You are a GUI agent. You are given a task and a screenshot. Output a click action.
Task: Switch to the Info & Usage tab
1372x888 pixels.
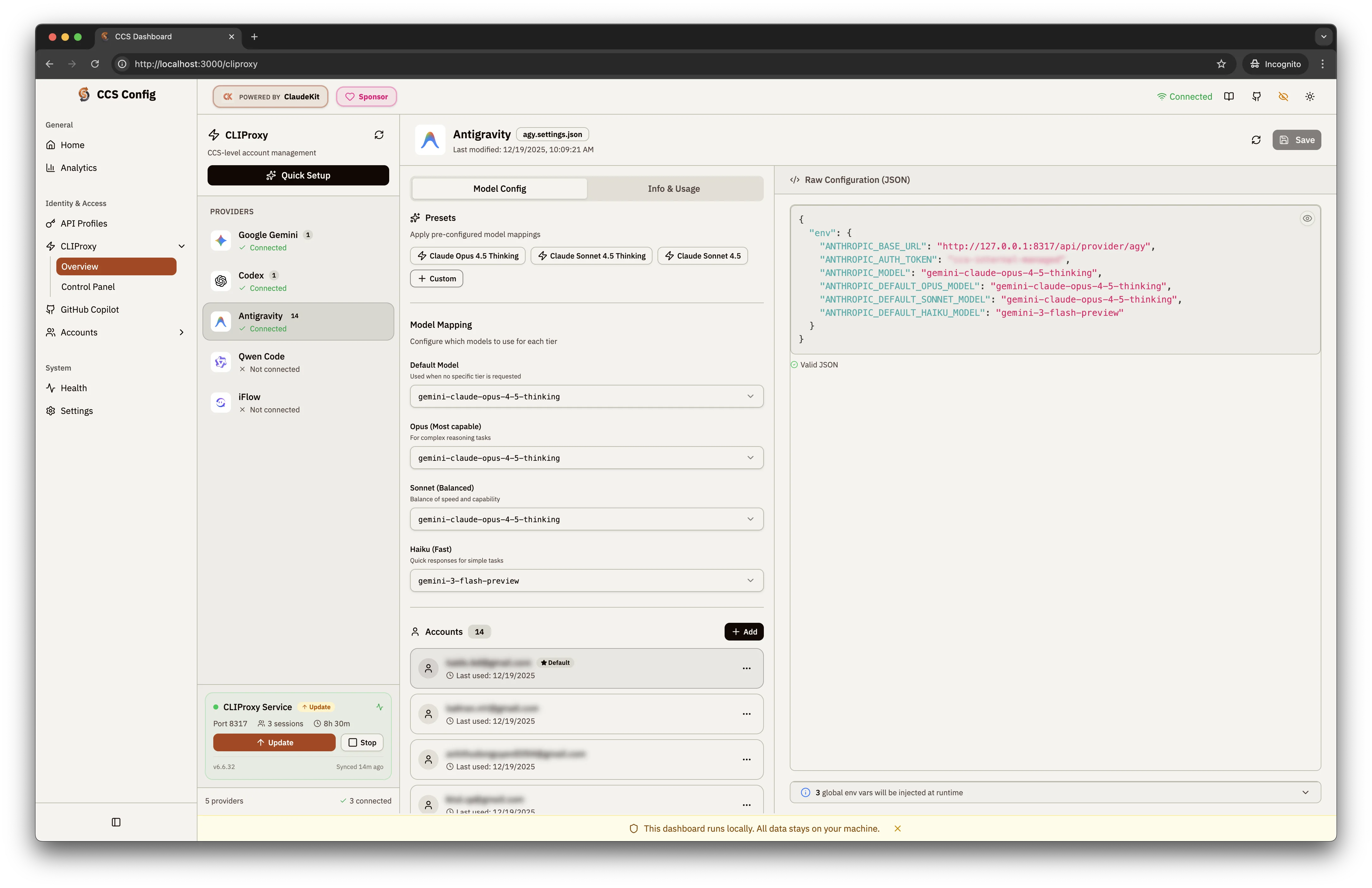point(673,189)
